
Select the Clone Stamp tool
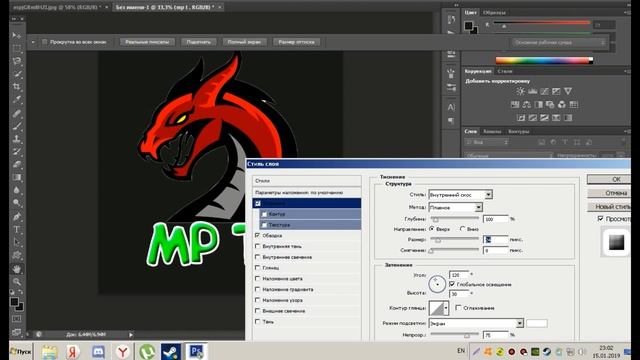[x=17, y=139]
